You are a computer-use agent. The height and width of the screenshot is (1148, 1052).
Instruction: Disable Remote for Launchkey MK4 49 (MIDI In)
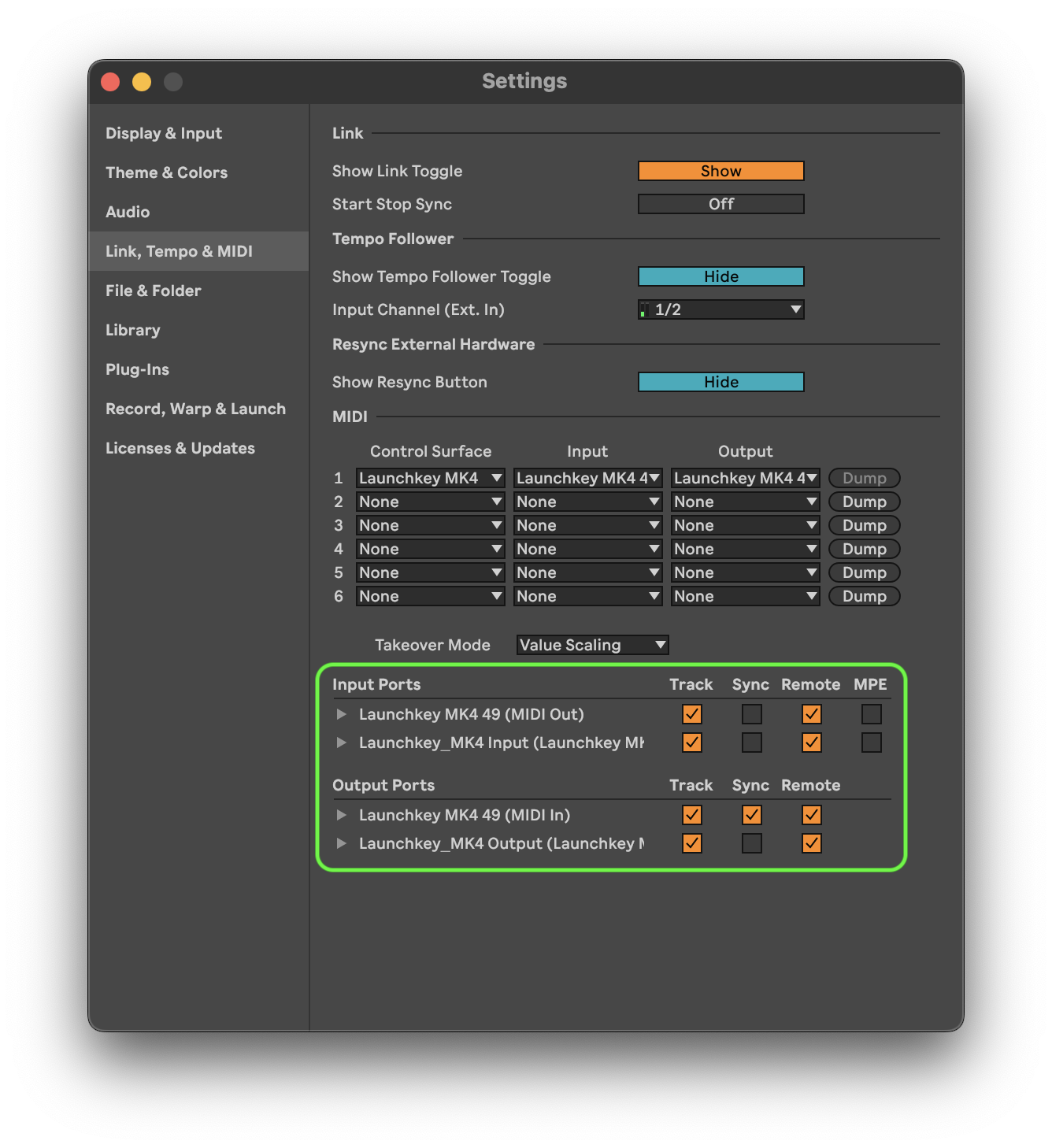point(812,815)
